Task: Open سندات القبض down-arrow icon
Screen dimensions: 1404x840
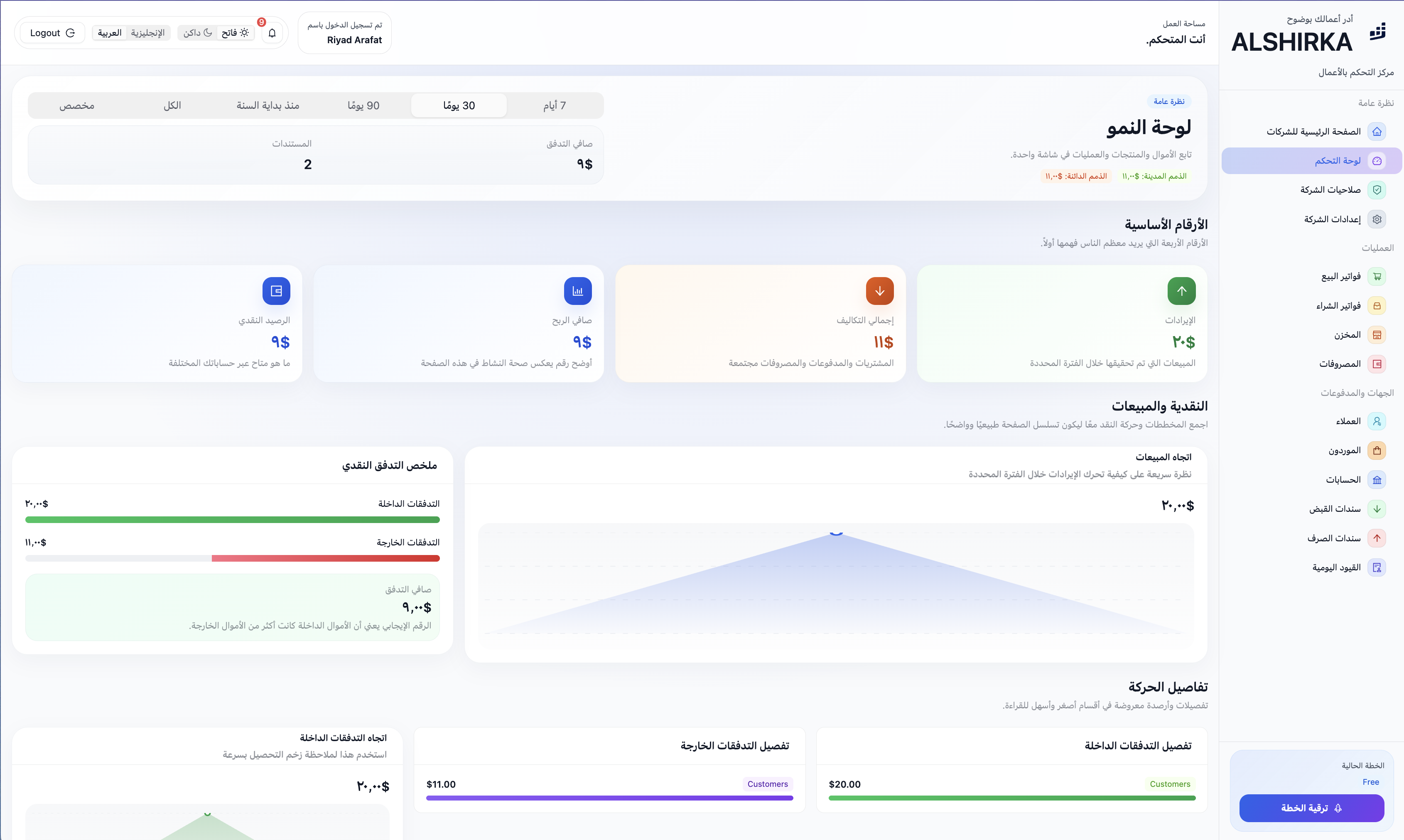Action: (1377, 509)
